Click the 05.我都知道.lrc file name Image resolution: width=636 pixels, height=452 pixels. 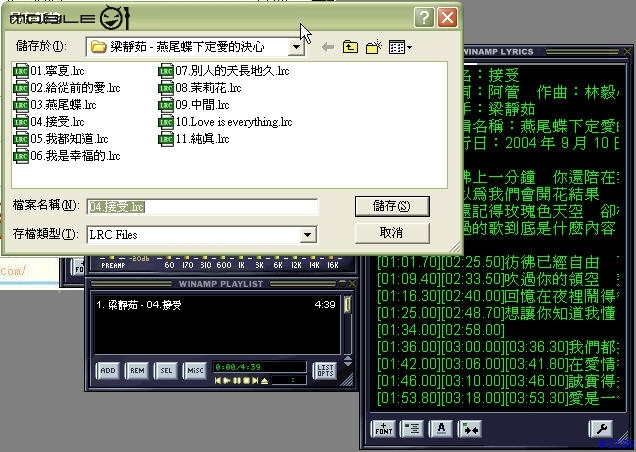point(69,140)
